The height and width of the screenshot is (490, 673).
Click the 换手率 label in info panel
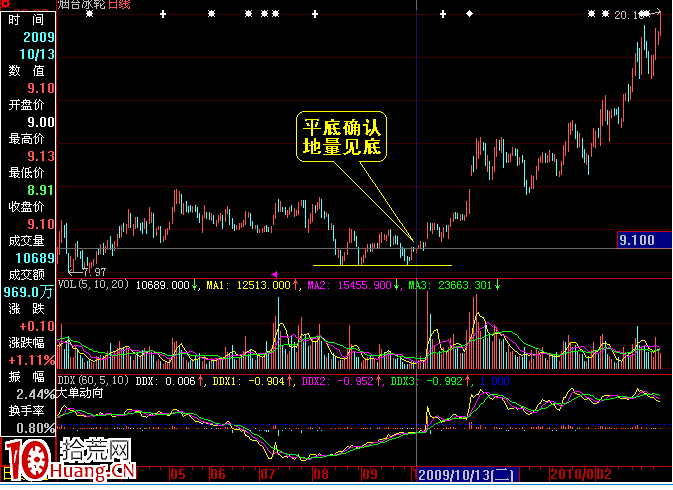26,411
